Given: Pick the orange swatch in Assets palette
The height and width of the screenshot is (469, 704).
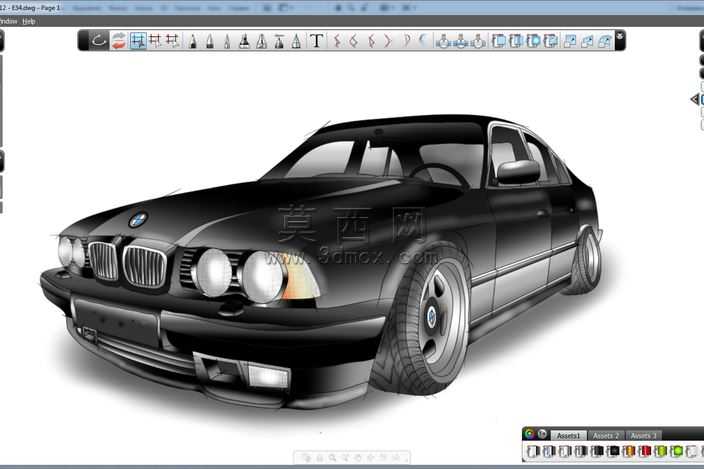Looking at the screenshot, I should 629,451.
